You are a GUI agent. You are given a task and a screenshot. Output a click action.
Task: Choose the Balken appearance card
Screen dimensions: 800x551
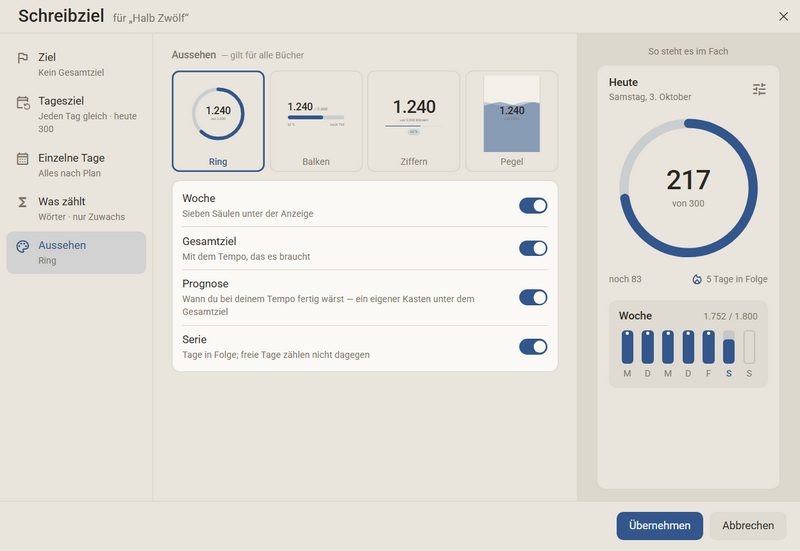(316, 121)
